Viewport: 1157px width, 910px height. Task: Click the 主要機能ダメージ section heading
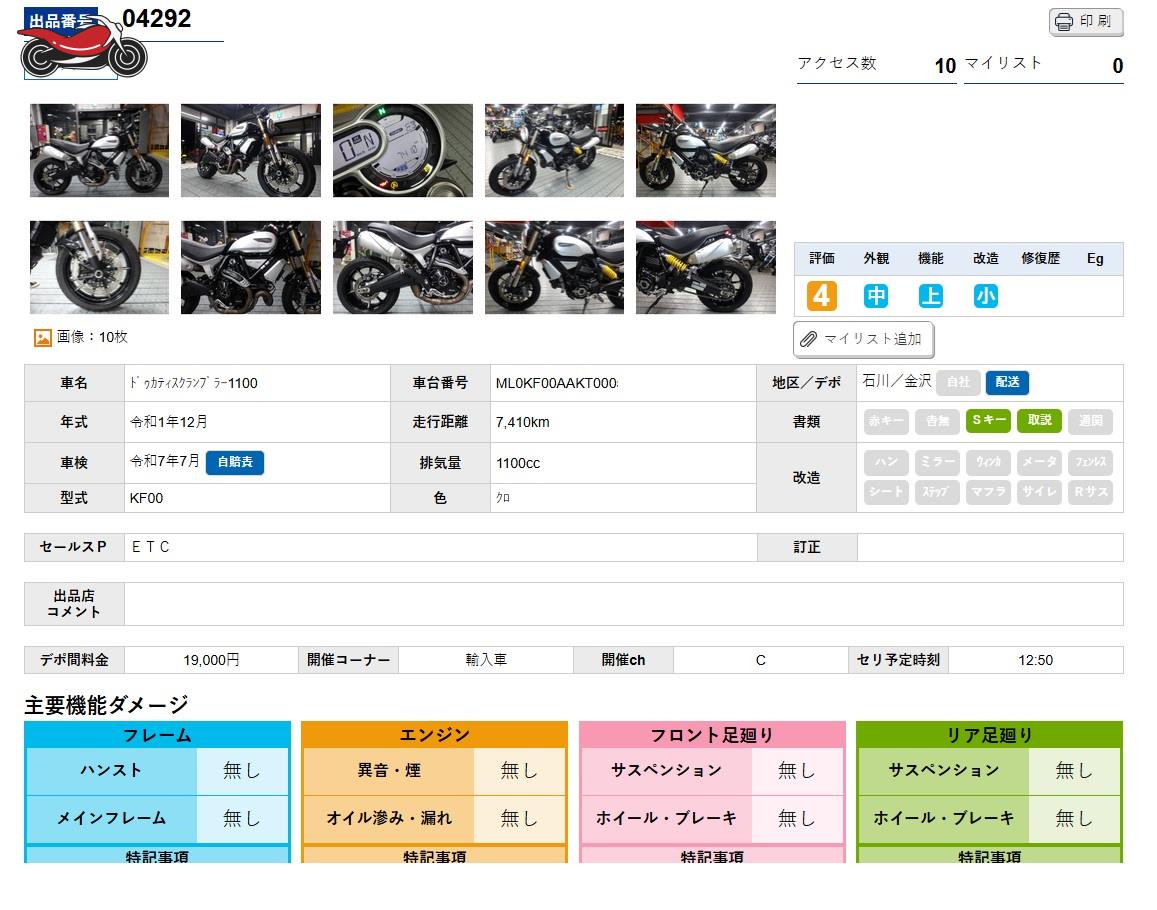106,705
